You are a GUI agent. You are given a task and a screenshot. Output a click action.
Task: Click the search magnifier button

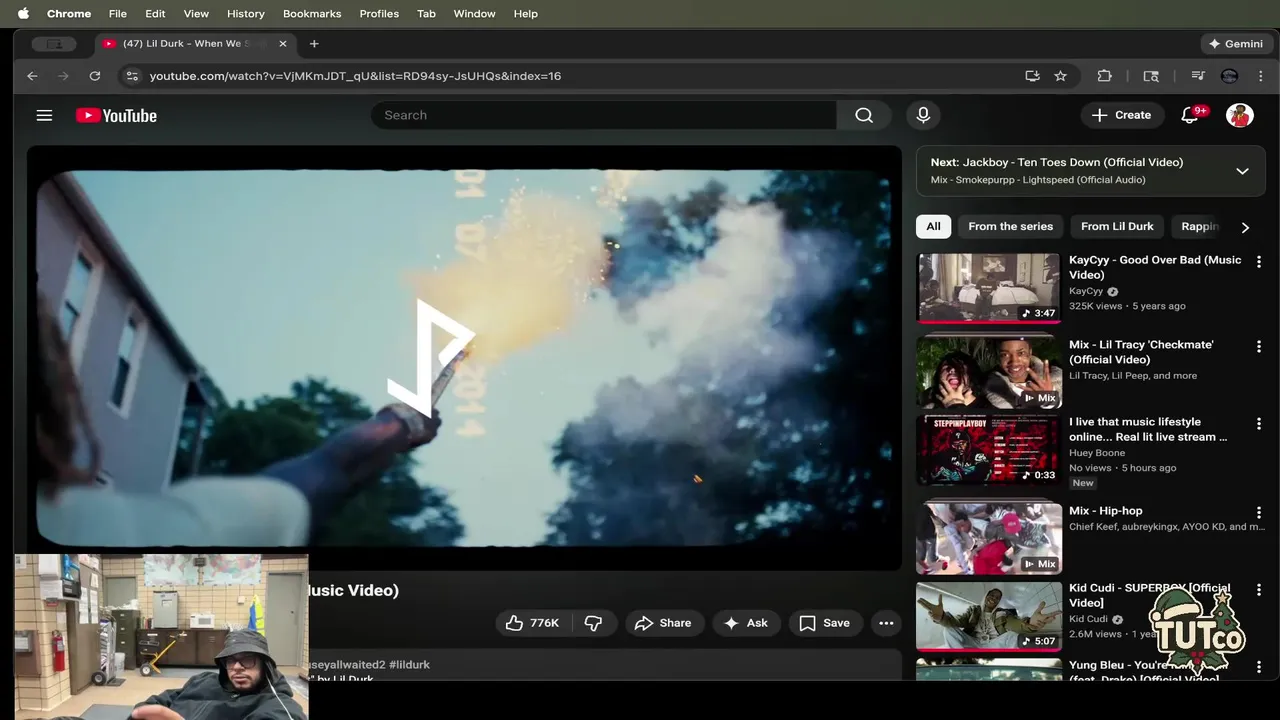click(x=864, y=115)
